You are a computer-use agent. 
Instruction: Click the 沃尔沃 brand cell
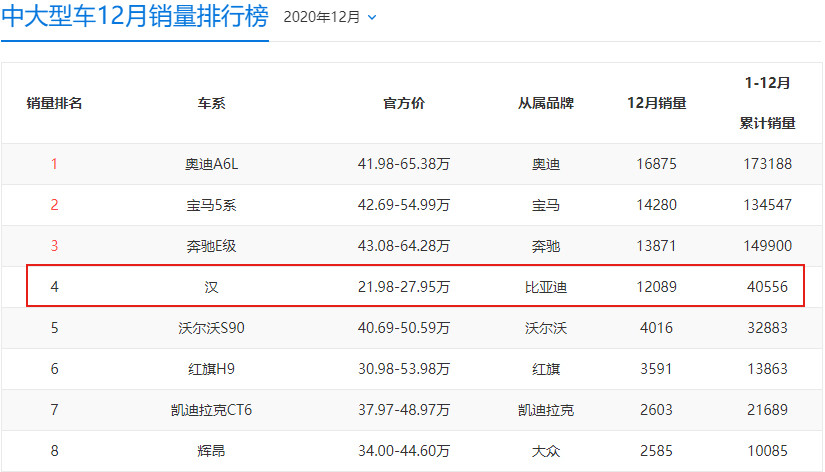(546, 328)
